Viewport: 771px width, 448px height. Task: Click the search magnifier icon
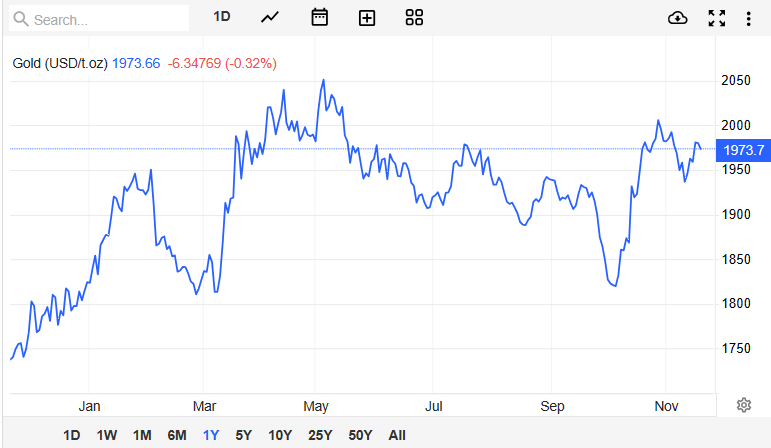tap(21, 19)
